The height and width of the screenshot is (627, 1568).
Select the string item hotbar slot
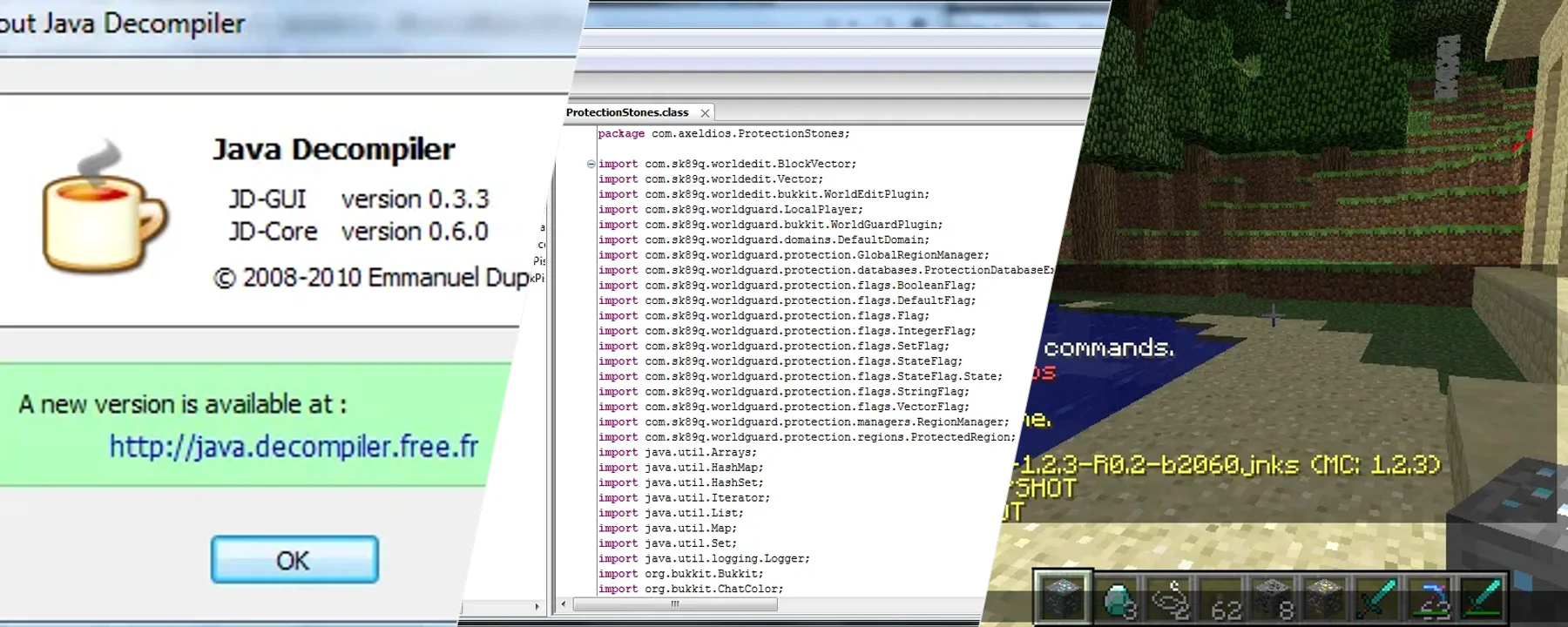pos(1169,599)
